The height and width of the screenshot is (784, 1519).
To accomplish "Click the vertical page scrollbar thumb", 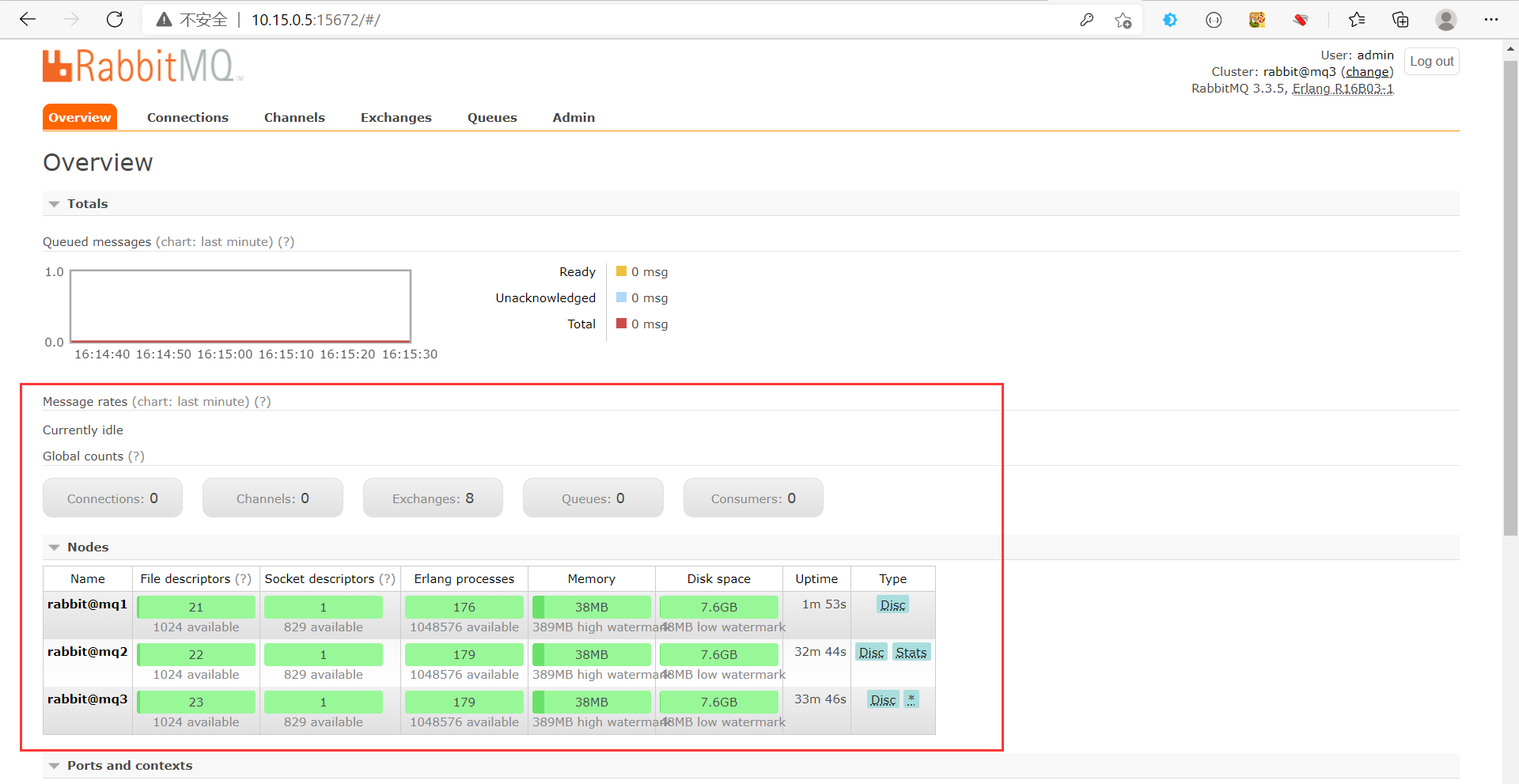I will coord(1510,297).
